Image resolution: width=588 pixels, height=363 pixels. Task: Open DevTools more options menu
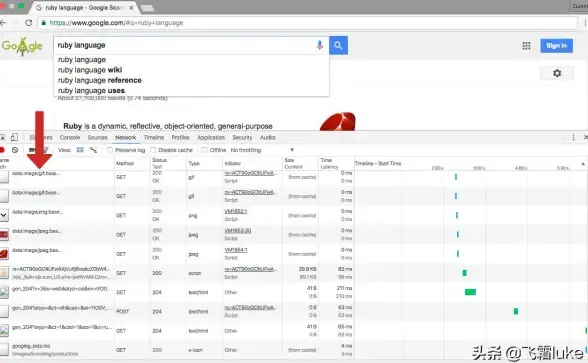tap(573, 137)
